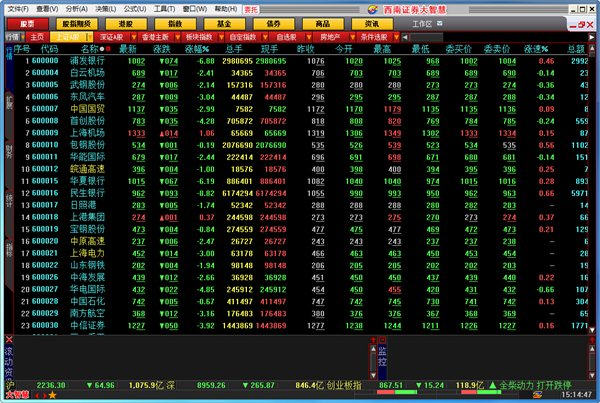The width and height of the screenshot is (600, 403).
Task: Click the red left-right arrows in status bar
Action: pos(41,395)
